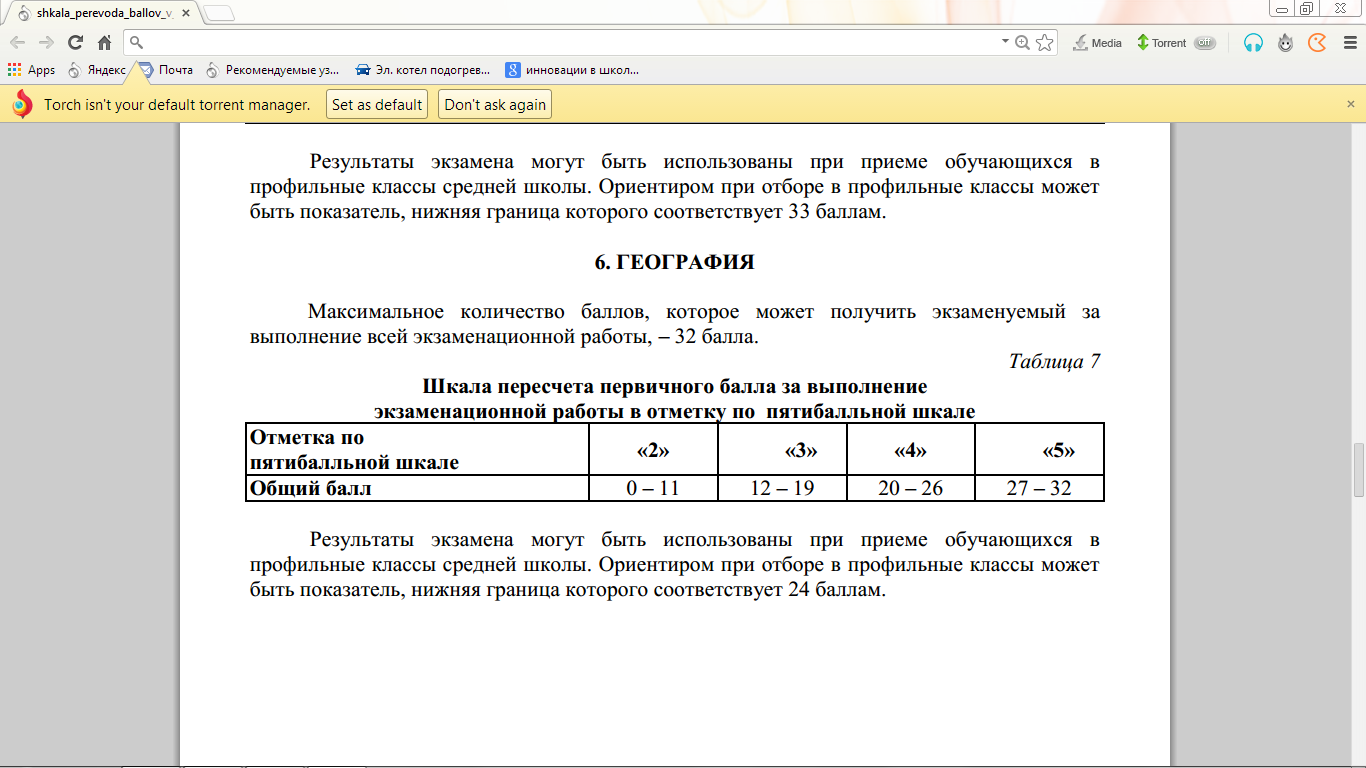Click the vertical scrollbar thumb
Screen dimensions: 1366x768
pos(1359,470)
